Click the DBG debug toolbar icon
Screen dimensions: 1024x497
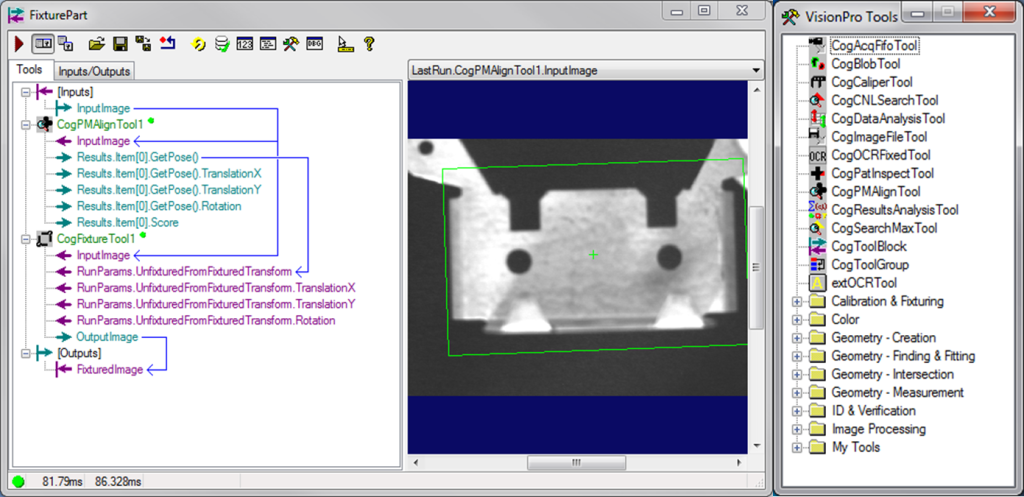coord(313,44)
